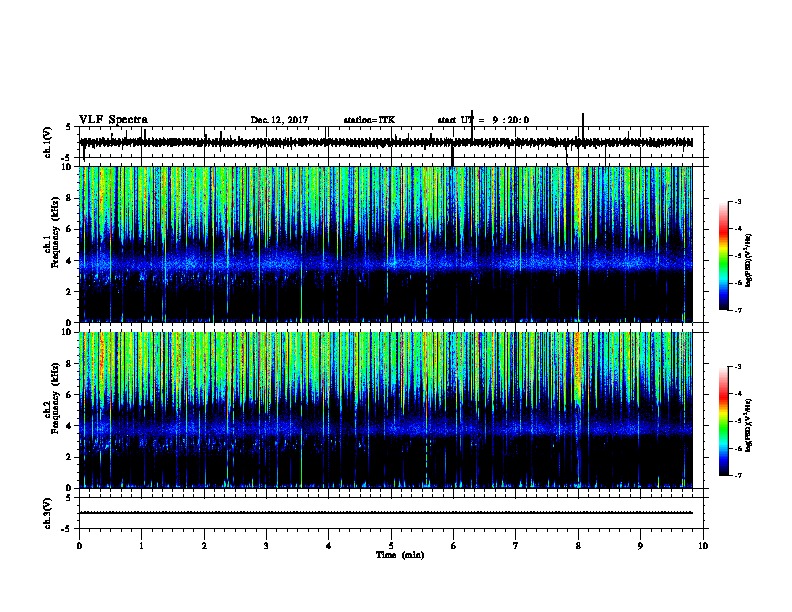792x612 pixels.
Task: Click time axis tick label "9"
Action: click(x=640, y=546)
